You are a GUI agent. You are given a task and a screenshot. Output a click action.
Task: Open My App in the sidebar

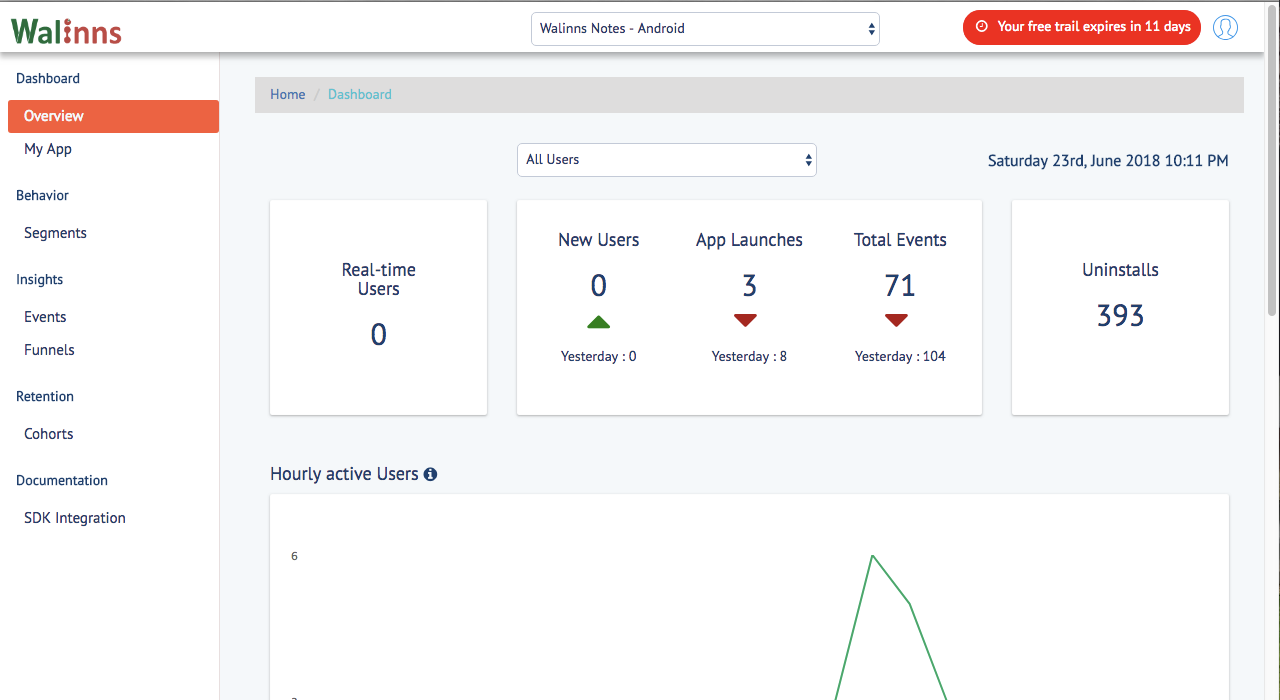[48, 149]
